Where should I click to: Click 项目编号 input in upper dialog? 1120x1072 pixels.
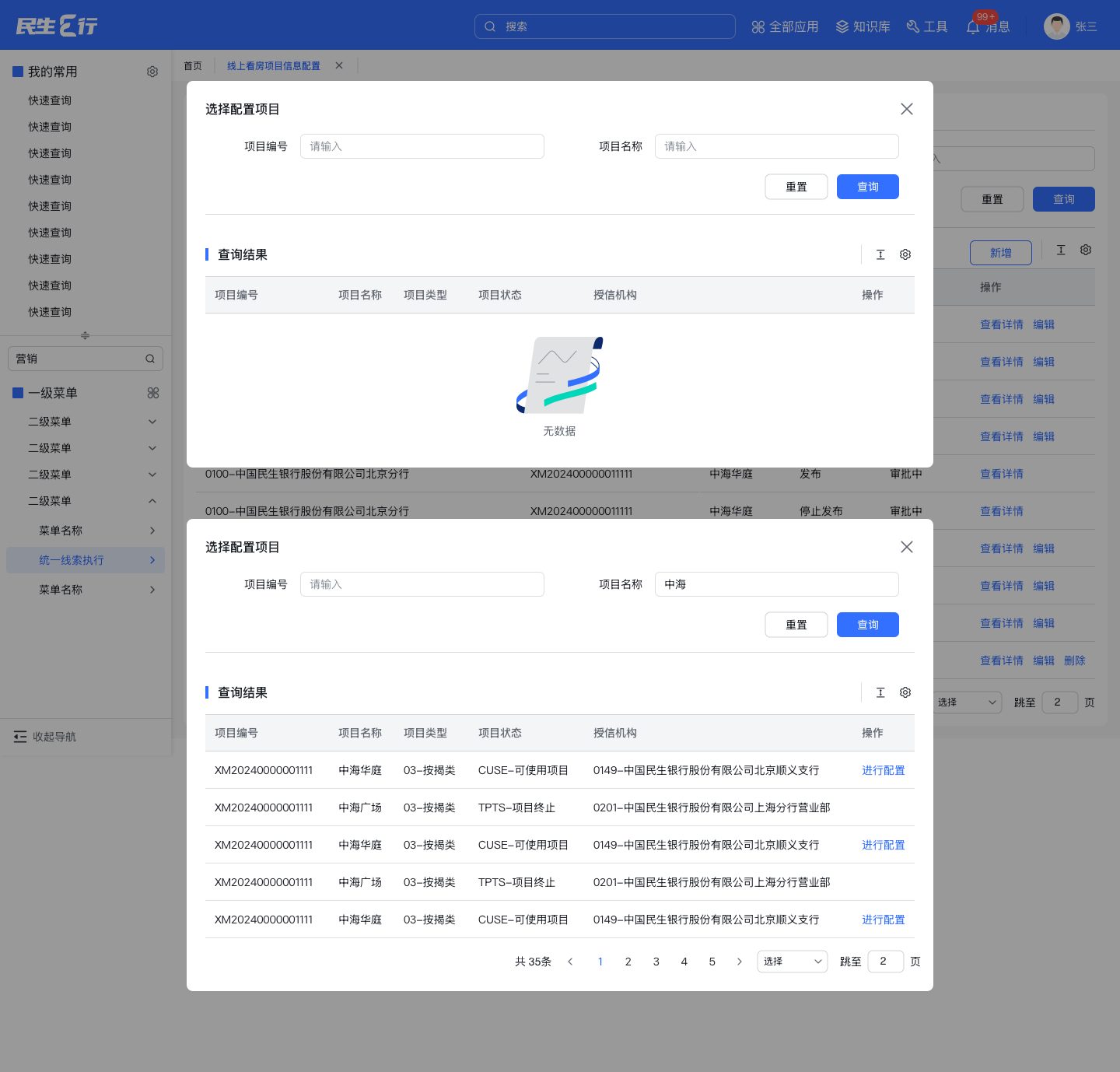click(422, 146)
